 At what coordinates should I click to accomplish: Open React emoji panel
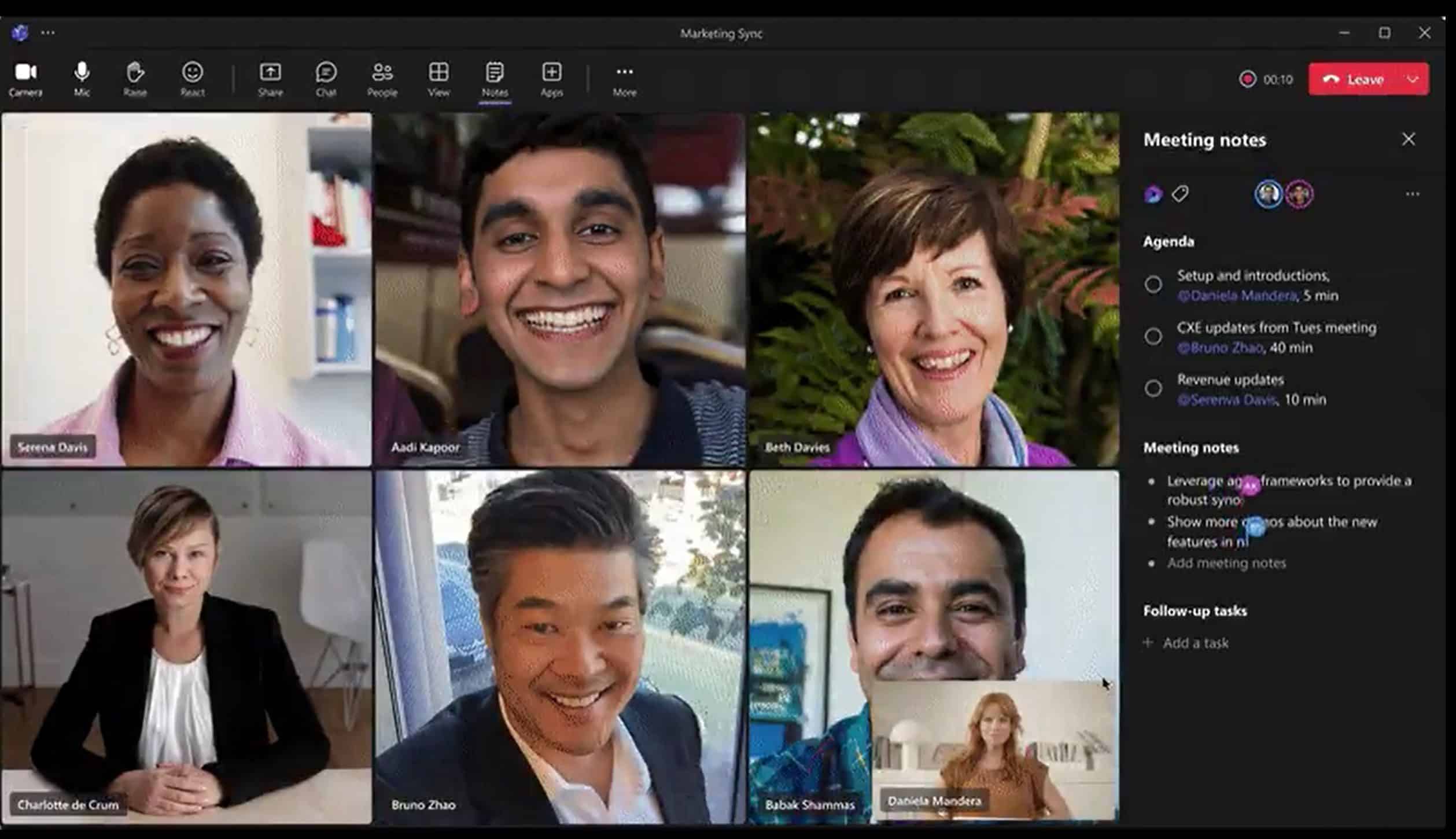click(x=191, y=78)
